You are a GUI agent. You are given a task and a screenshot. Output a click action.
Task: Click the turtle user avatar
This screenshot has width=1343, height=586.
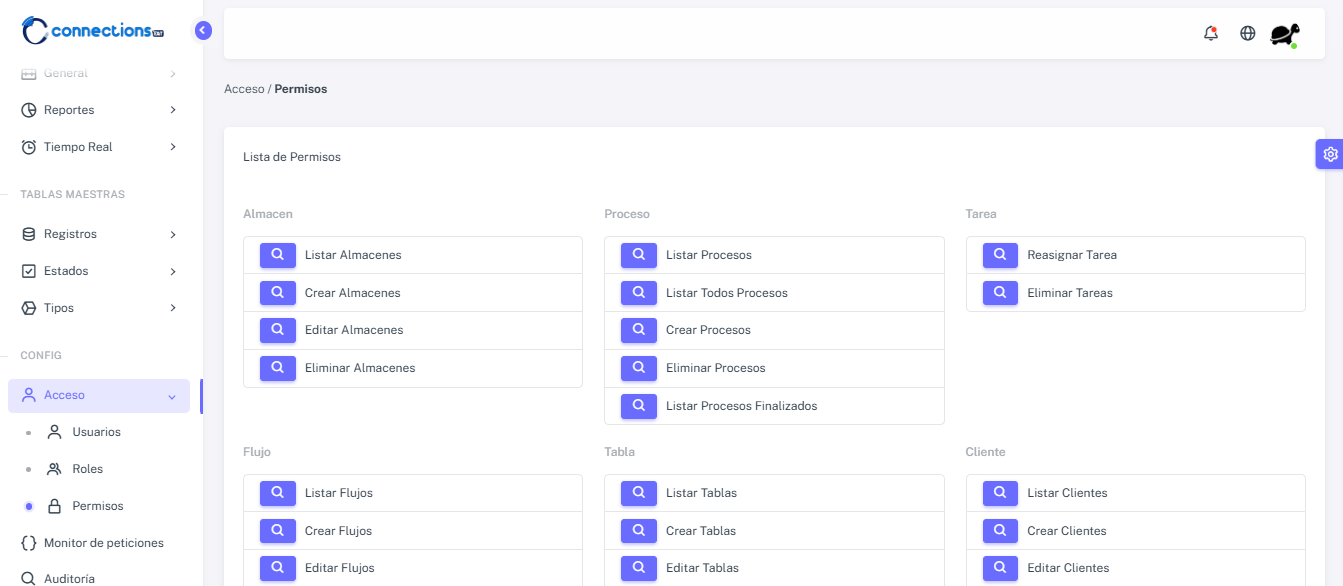click(x=1284, y=34)
